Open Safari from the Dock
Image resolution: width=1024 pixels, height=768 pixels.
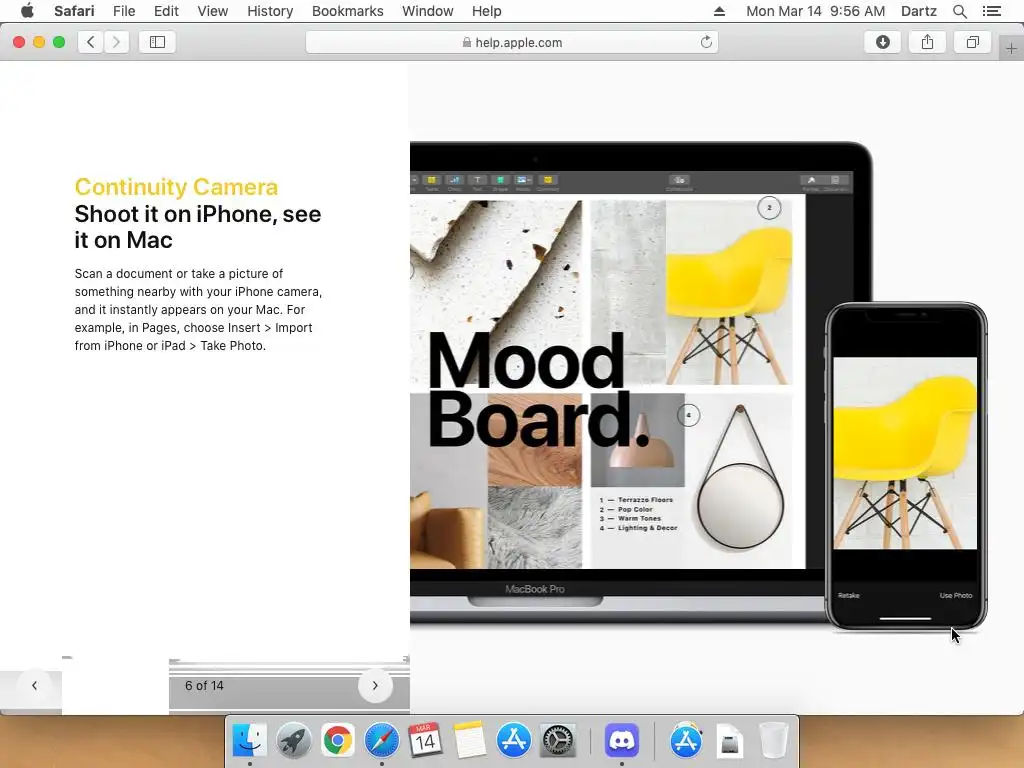pos(381,741)
